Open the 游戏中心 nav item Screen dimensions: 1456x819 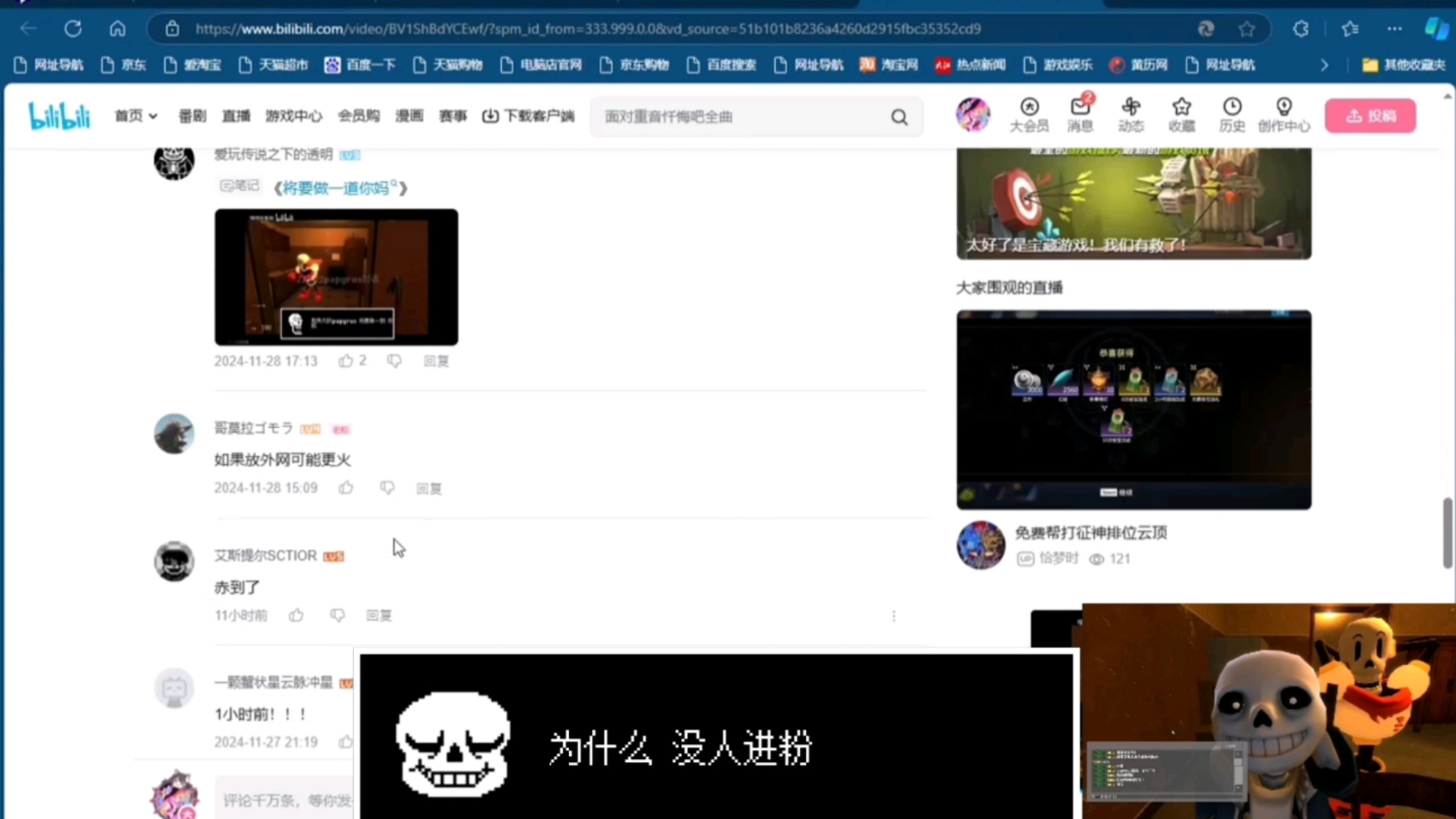pyautogui.click(x=293, y=116)
